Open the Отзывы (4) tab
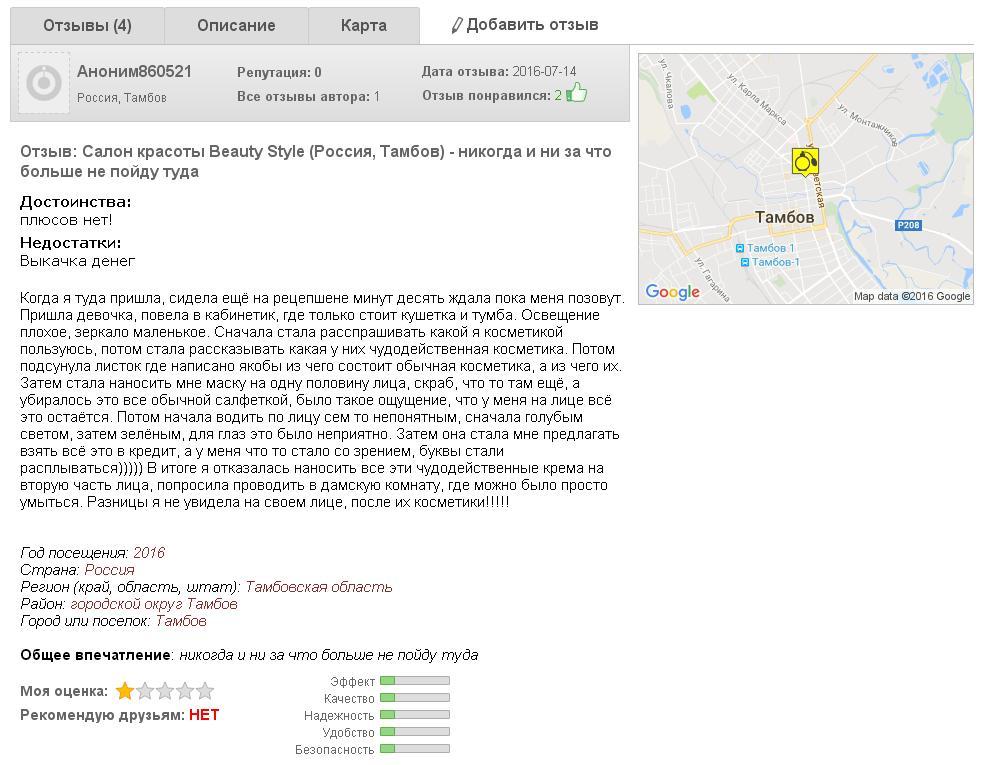Viewport: 987px width, 765px height. [x=87, y=26]
